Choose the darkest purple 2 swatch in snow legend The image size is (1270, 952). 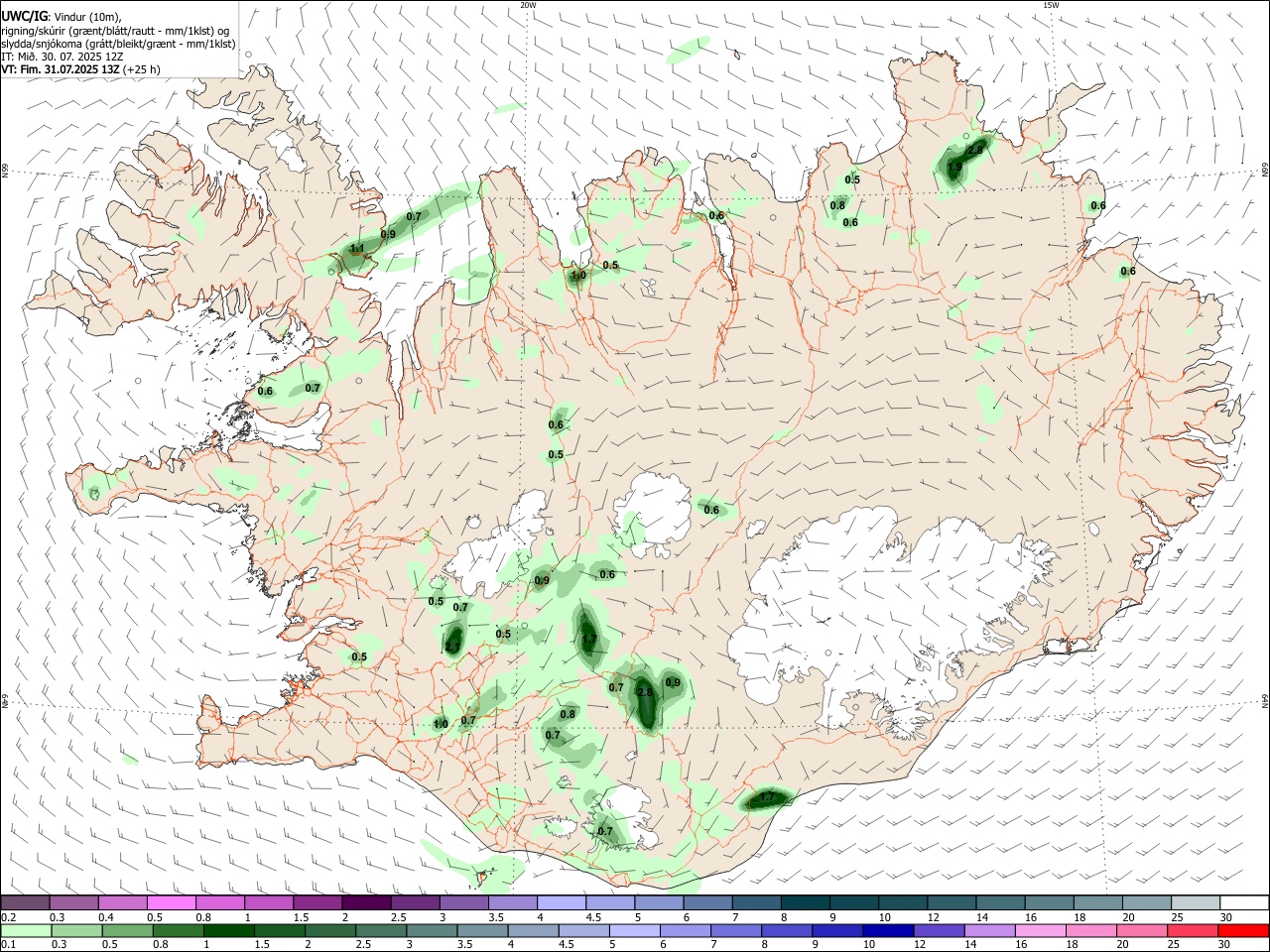pyautogui.click(x=366, y=903)
